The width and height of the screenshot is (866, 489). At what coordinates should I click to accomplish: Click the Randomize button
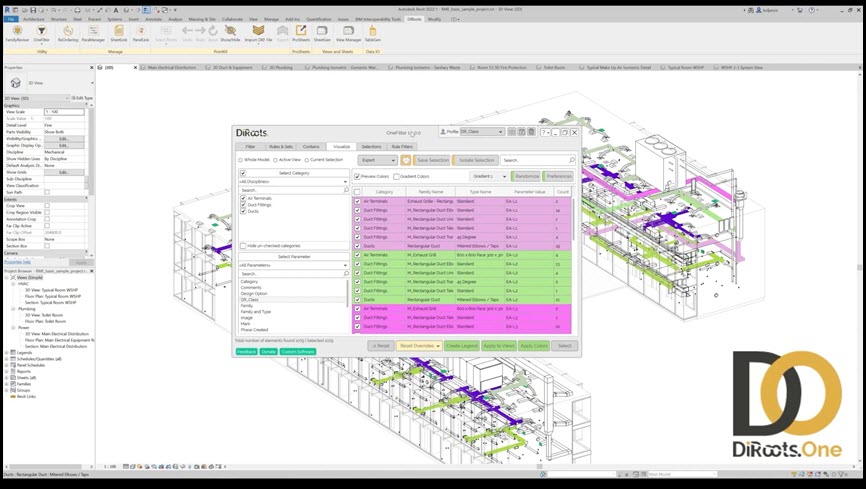point(526,176)
